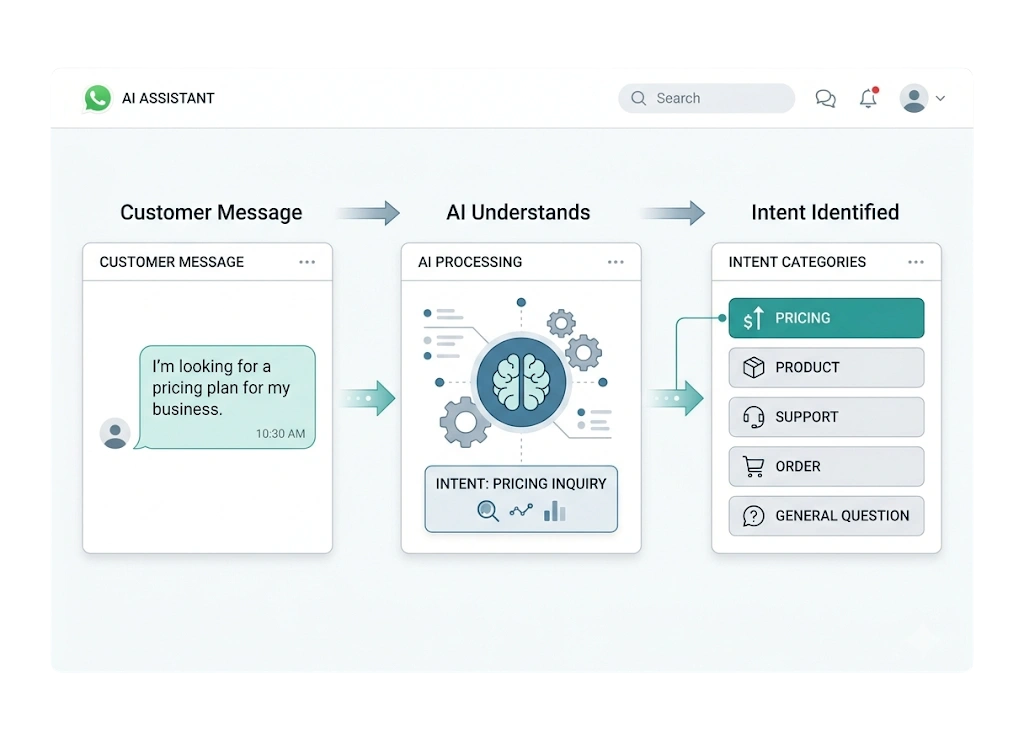Click the question mark bubble icon

tap(754, 516)
